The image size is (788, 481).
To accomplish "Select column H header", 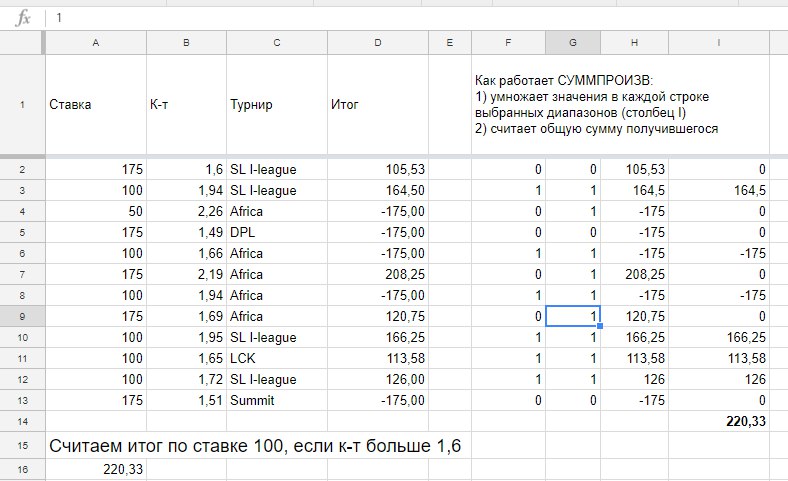I will click(x=634, y=43).
